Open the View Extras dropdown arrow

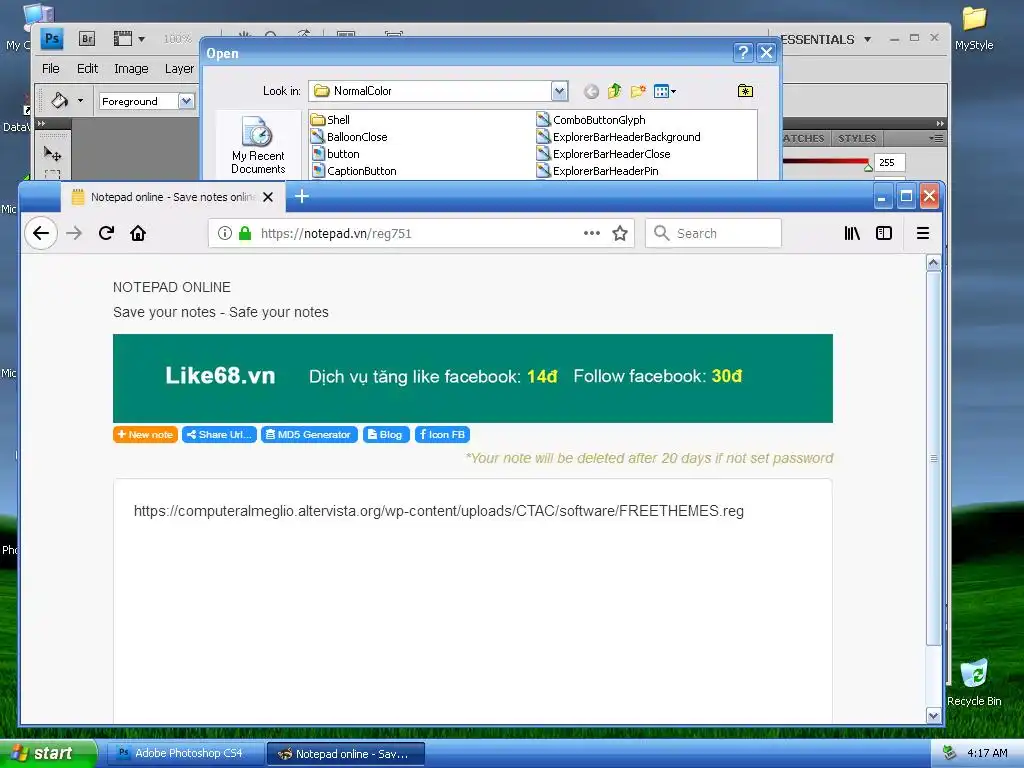coord(141,39)
